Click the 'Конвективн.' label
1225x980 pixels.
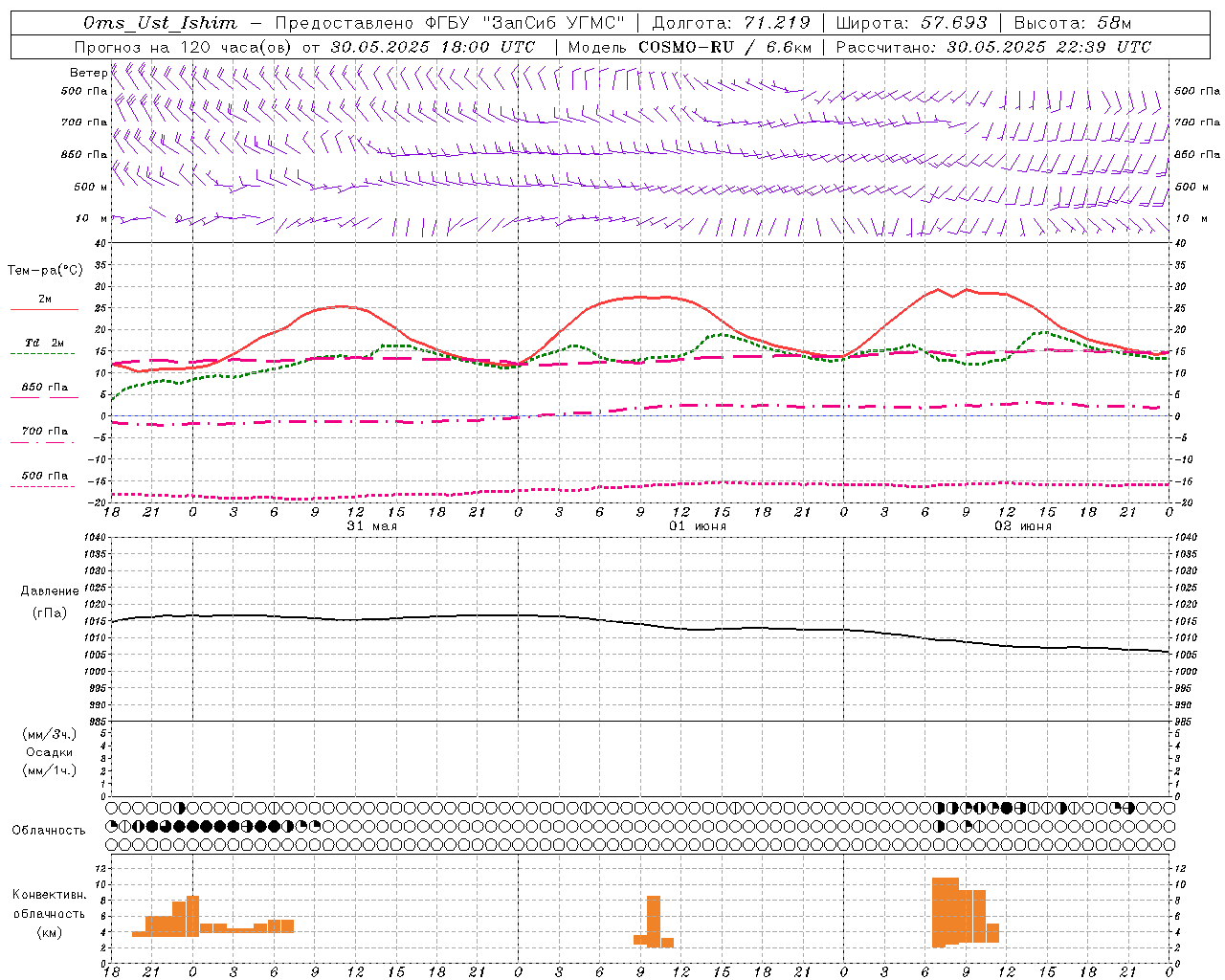tap(49, 895)
